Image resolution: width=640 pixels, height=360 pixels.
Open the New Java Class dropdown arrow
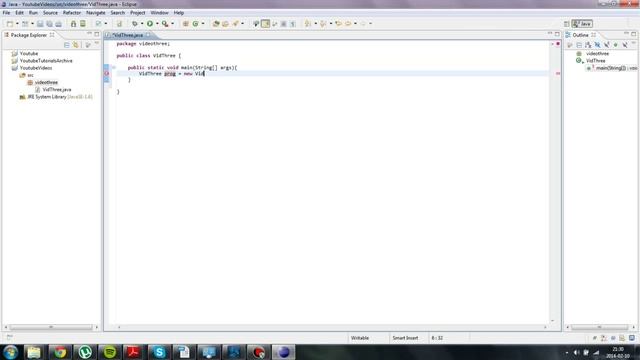coord(203,24)
